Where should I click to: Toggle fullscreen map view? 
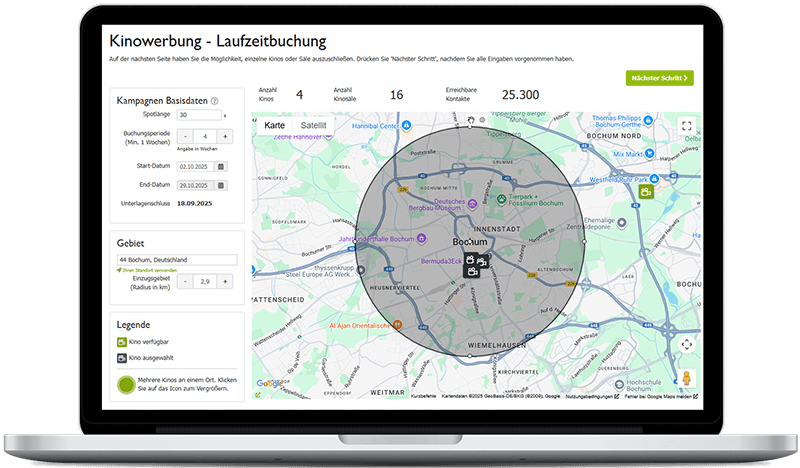[x=687, y=126]
